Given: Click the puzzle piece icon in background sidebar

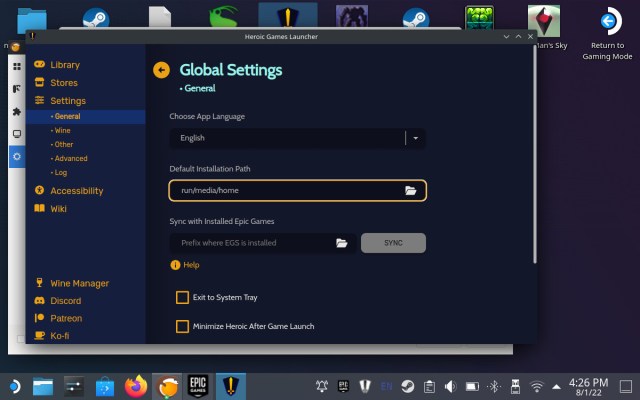Looking at the screenshot, I should tap(17, 111).
